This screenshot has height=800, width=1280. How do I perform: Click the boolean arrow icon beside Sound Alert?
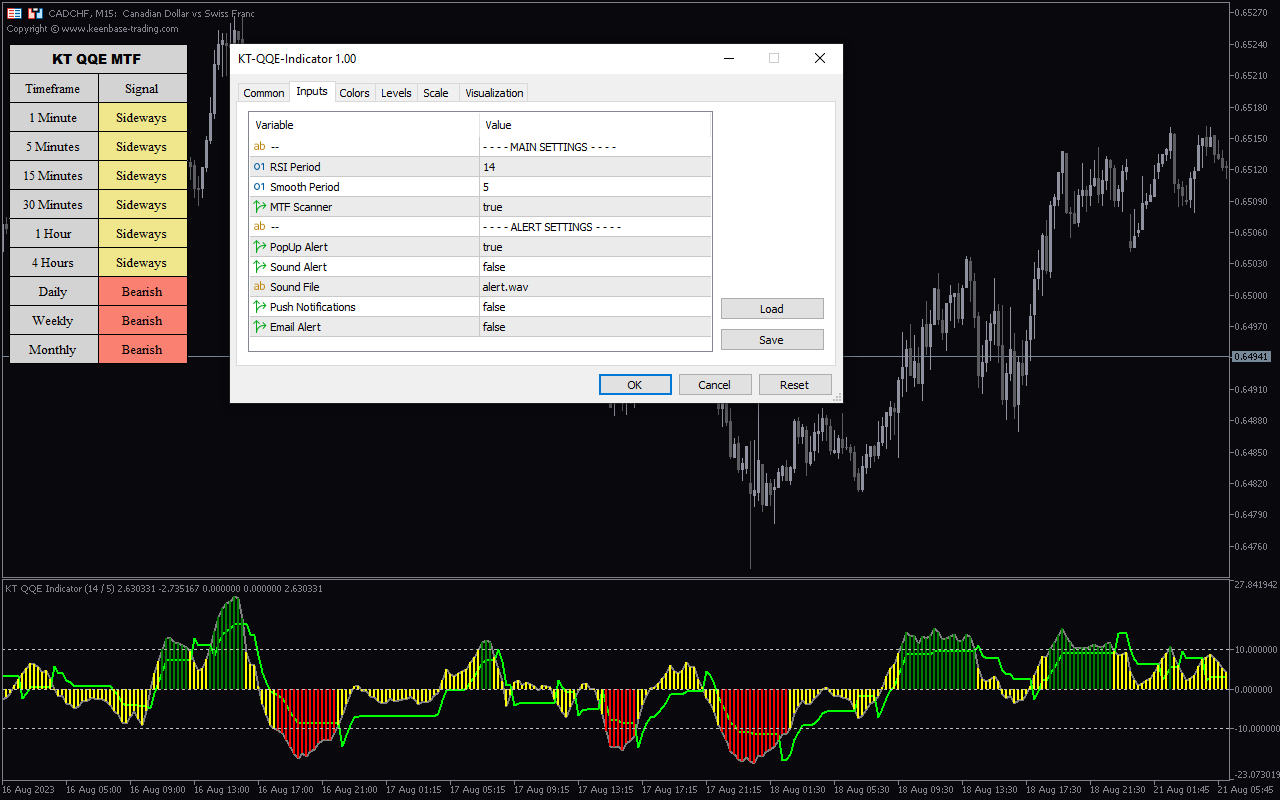pyautogui.click(x=260, y=267)
